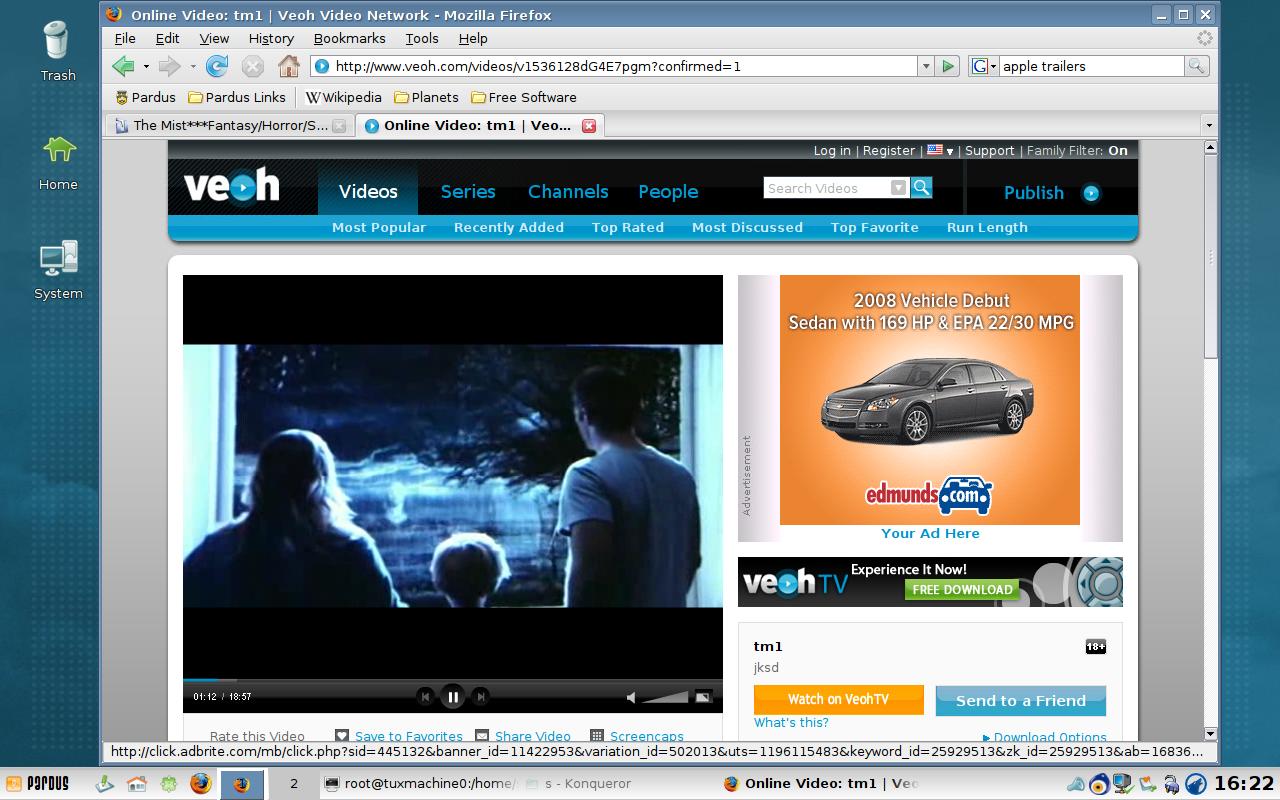Open the Screencaps link
Viewport: 1280px width, 800px height.
(x=647, y=737)
